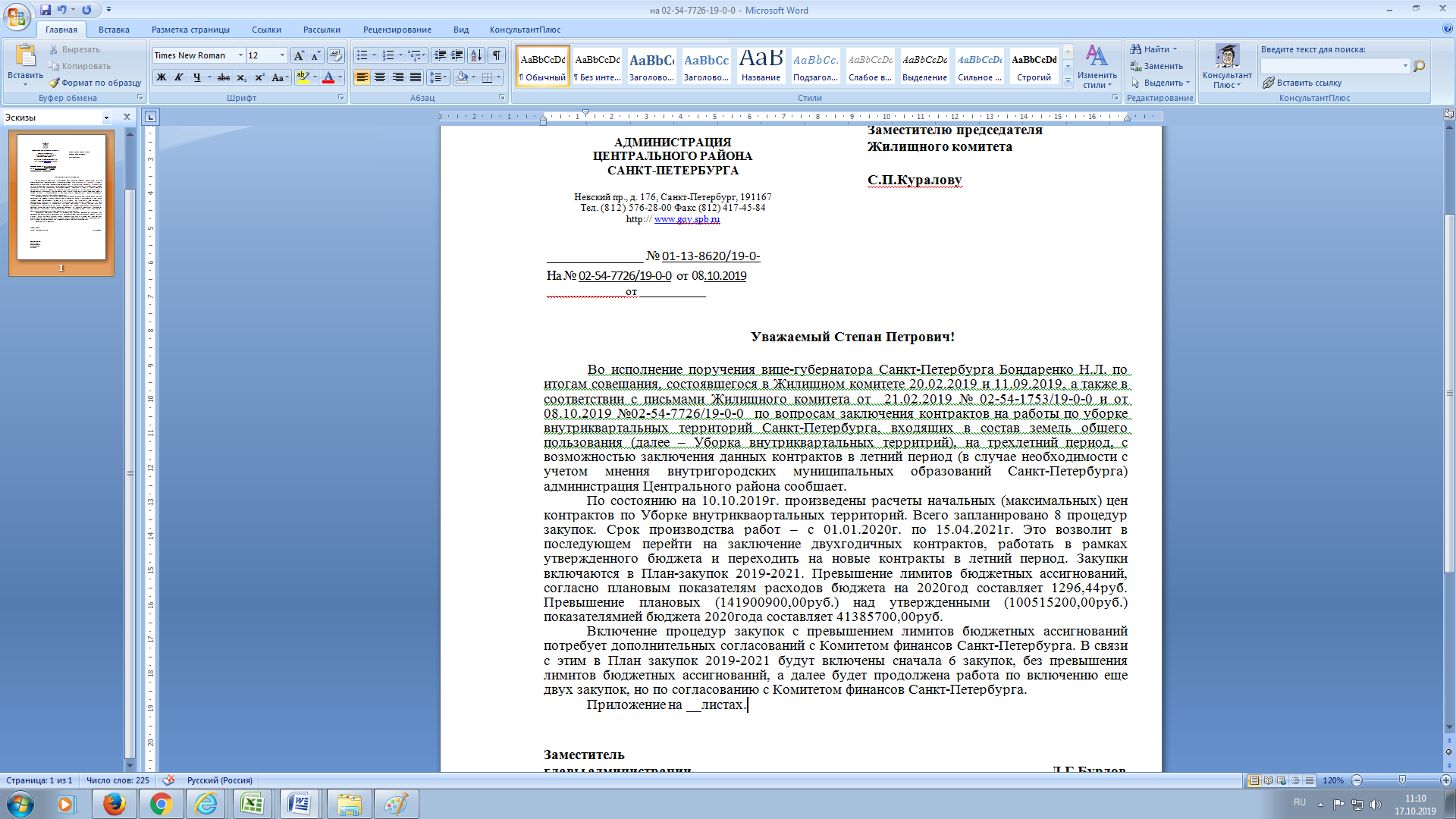Apply the Строгий (Strong) style
The height and width of the screenshot is (819, 1456).
pos(1034,66)
